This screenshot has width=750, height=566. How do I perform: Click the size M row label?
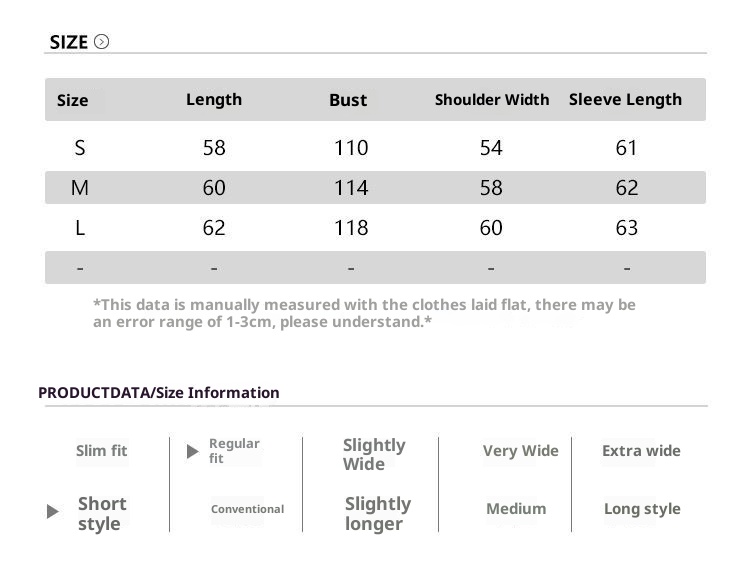80,188
